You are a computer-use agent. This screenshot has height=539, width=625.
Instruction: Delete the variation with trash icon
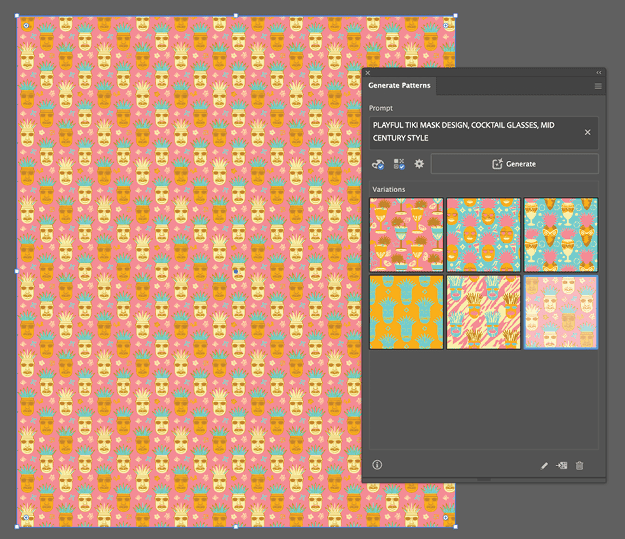pyautogui.click(x=579, y=466)
